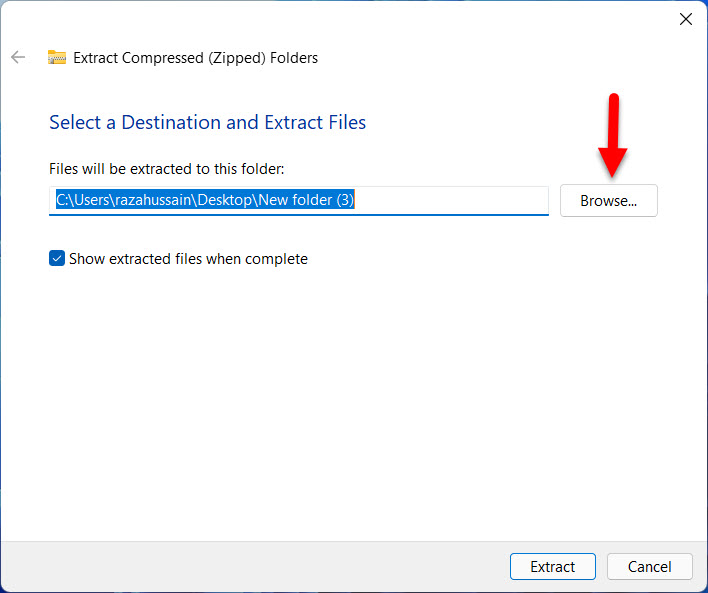Click the "Desktop" segment in the path

(x=224, y=200)
